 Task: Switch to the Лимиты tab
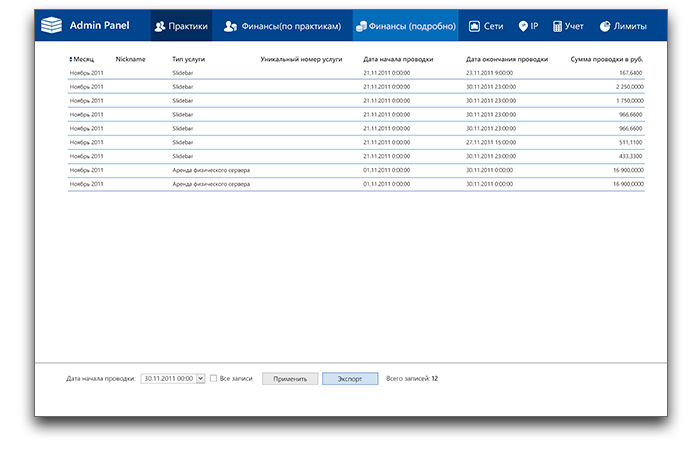coord(630,26)
